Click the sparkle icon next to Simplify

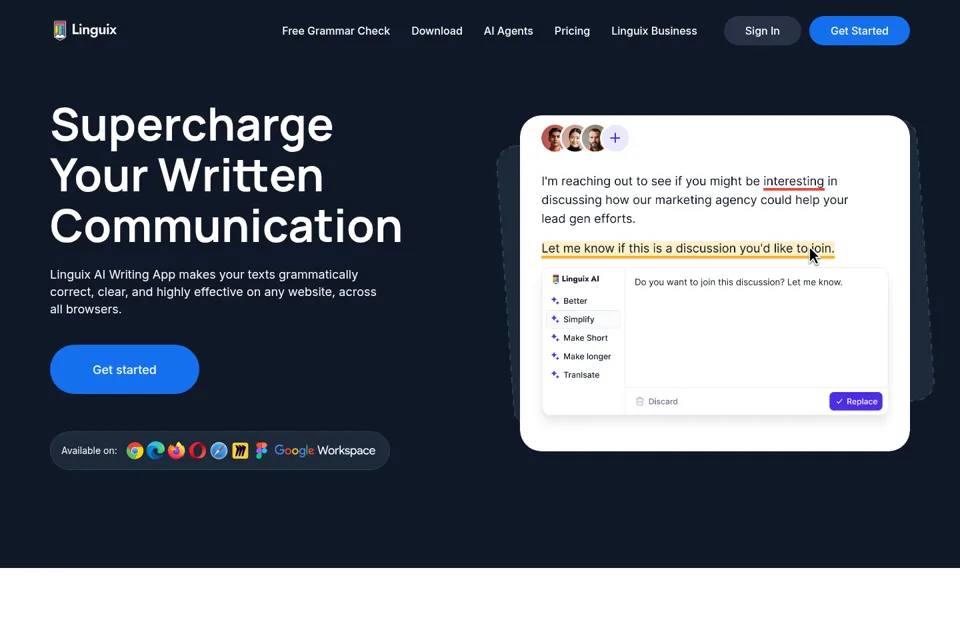[555, 319]
